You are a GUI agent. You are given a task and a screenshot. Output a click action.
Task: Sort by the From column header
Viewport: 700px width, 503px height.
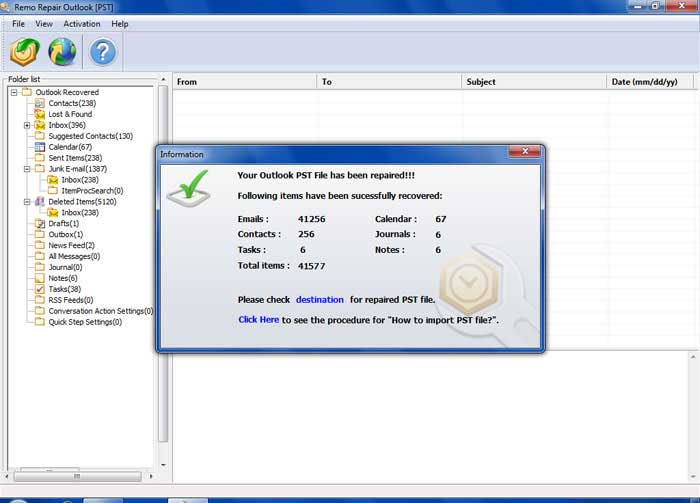click(x=245, y=82)
